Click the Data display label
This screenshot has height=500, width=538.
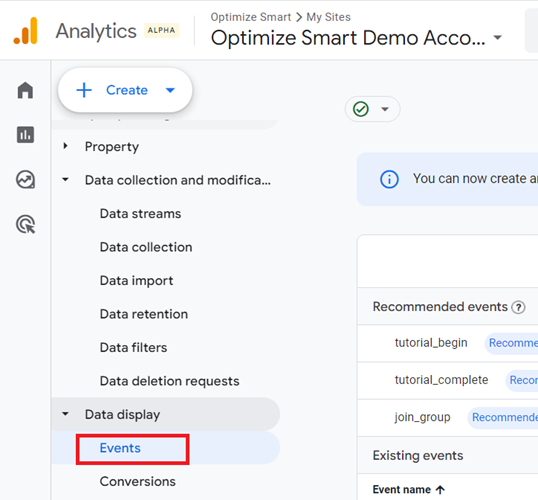(122, 415)
